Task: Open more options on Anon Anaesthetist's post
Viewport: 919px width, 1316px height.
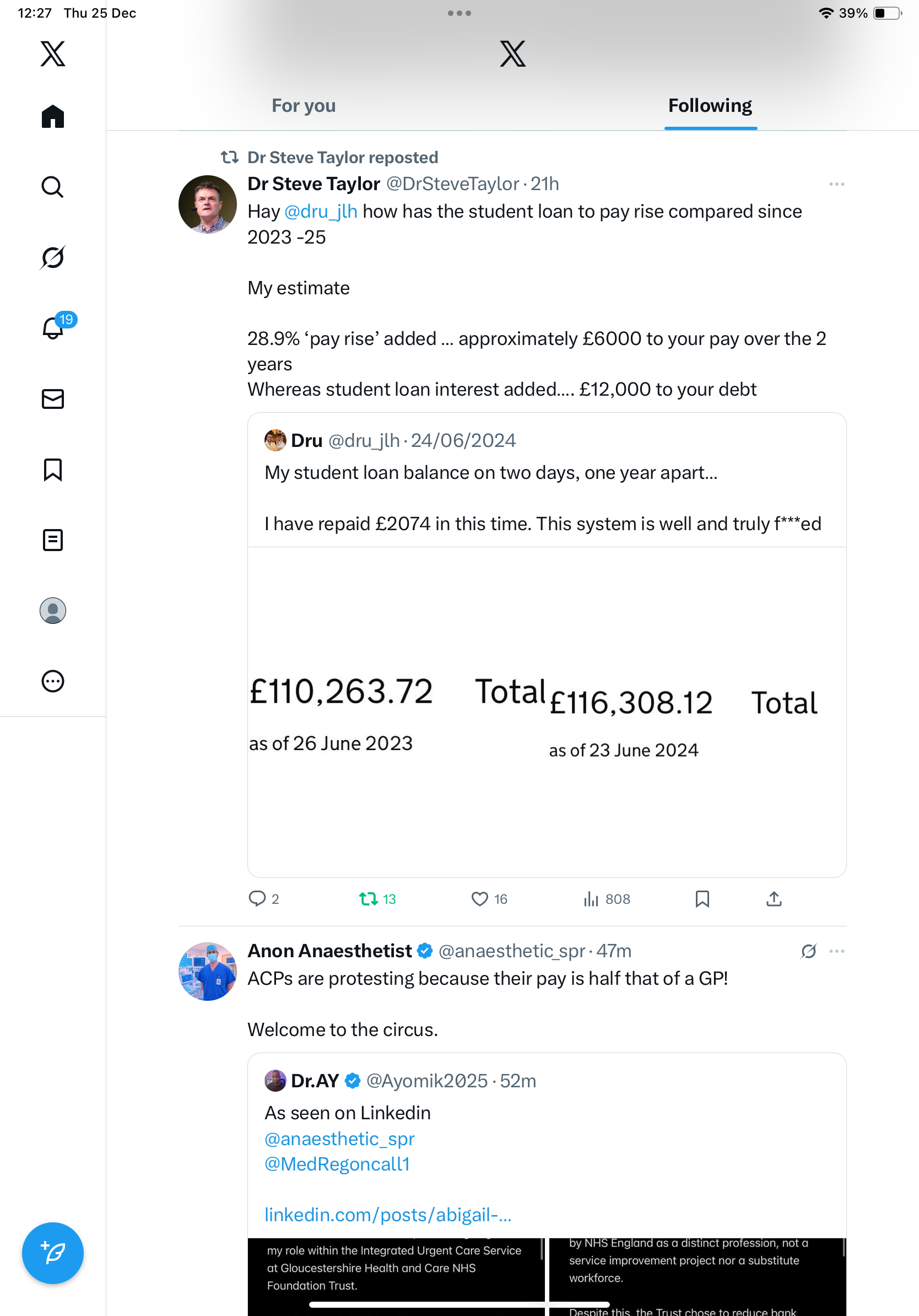Action: [x=836, y=951]
